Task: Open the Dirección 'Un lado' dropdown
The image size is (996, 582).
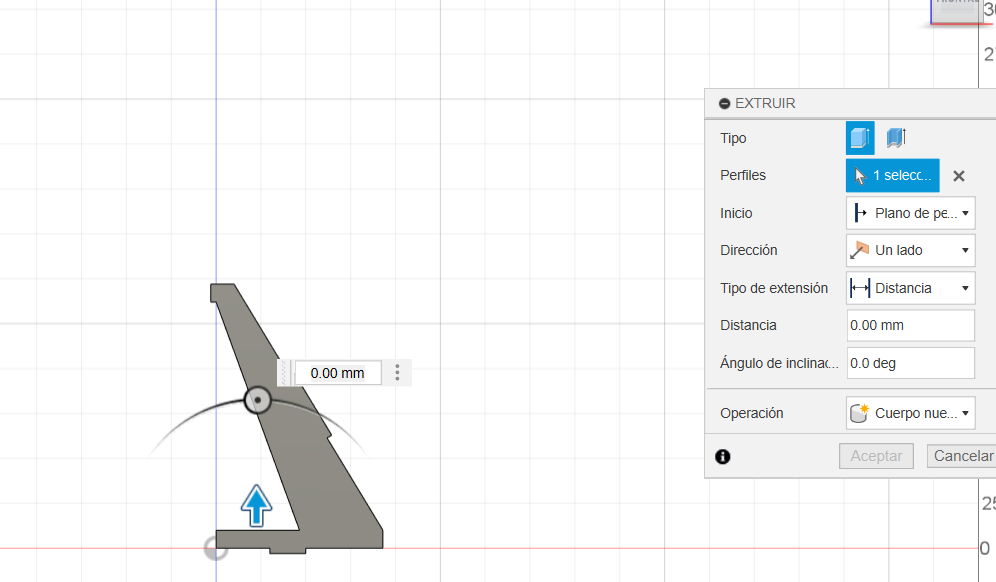Action: [911, 250]
